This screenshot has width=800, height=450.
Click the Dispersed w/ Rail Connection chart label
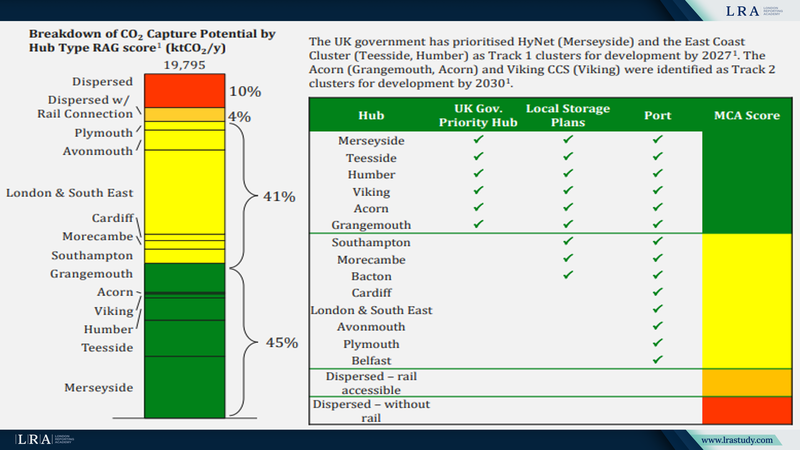(85, 107)
